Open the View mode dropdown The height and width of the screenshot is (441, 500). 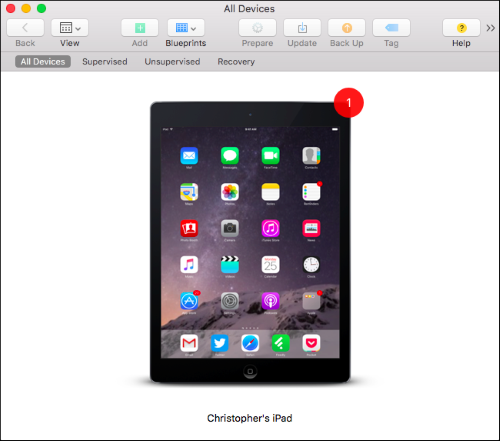(x=70, y=28)
